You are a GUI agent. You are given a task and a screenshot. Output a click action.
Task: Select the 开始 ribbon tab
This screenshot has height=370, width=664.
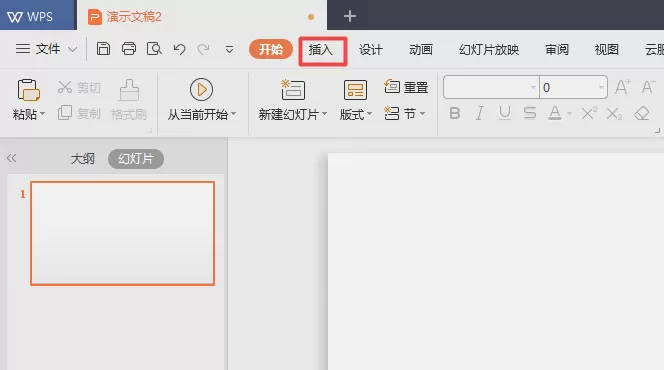pyautogui.click(x=271, y=50)
